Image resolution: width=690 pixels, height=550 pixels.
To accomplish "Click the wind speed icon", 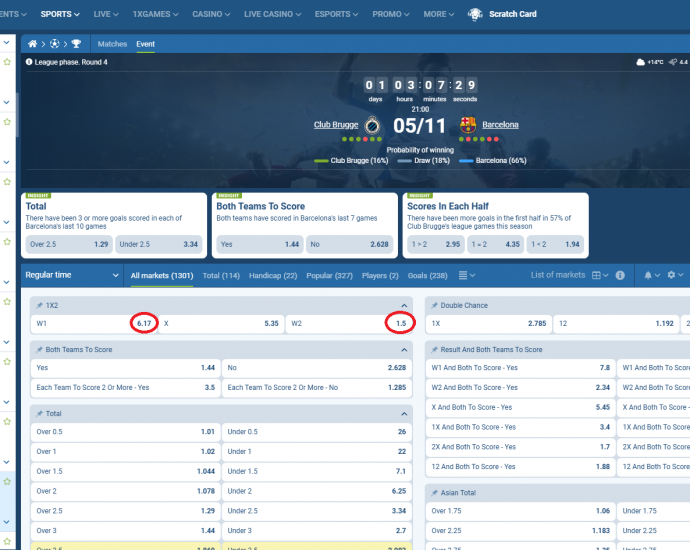I will click(x=673, y=62).
